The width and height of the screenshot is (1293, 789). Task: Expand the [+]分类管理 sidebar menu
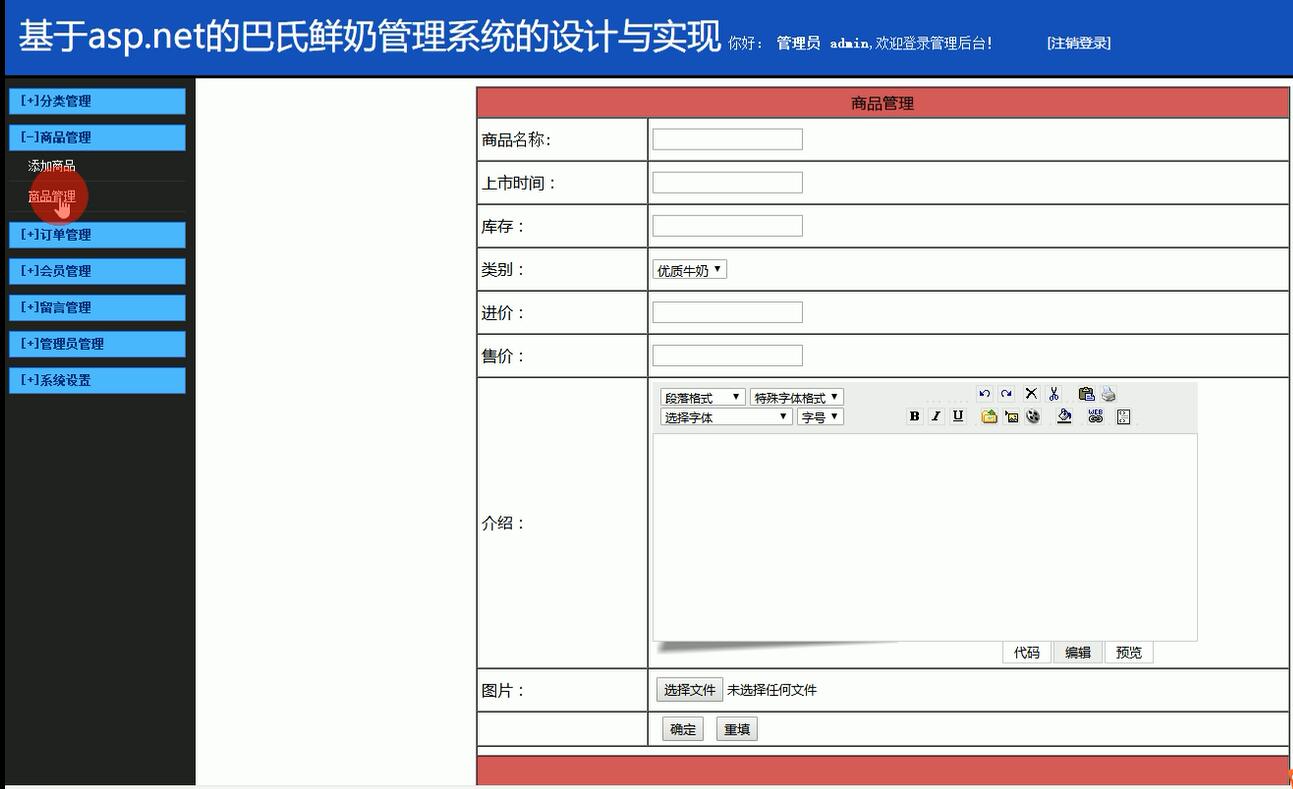[x=97, y=101]
